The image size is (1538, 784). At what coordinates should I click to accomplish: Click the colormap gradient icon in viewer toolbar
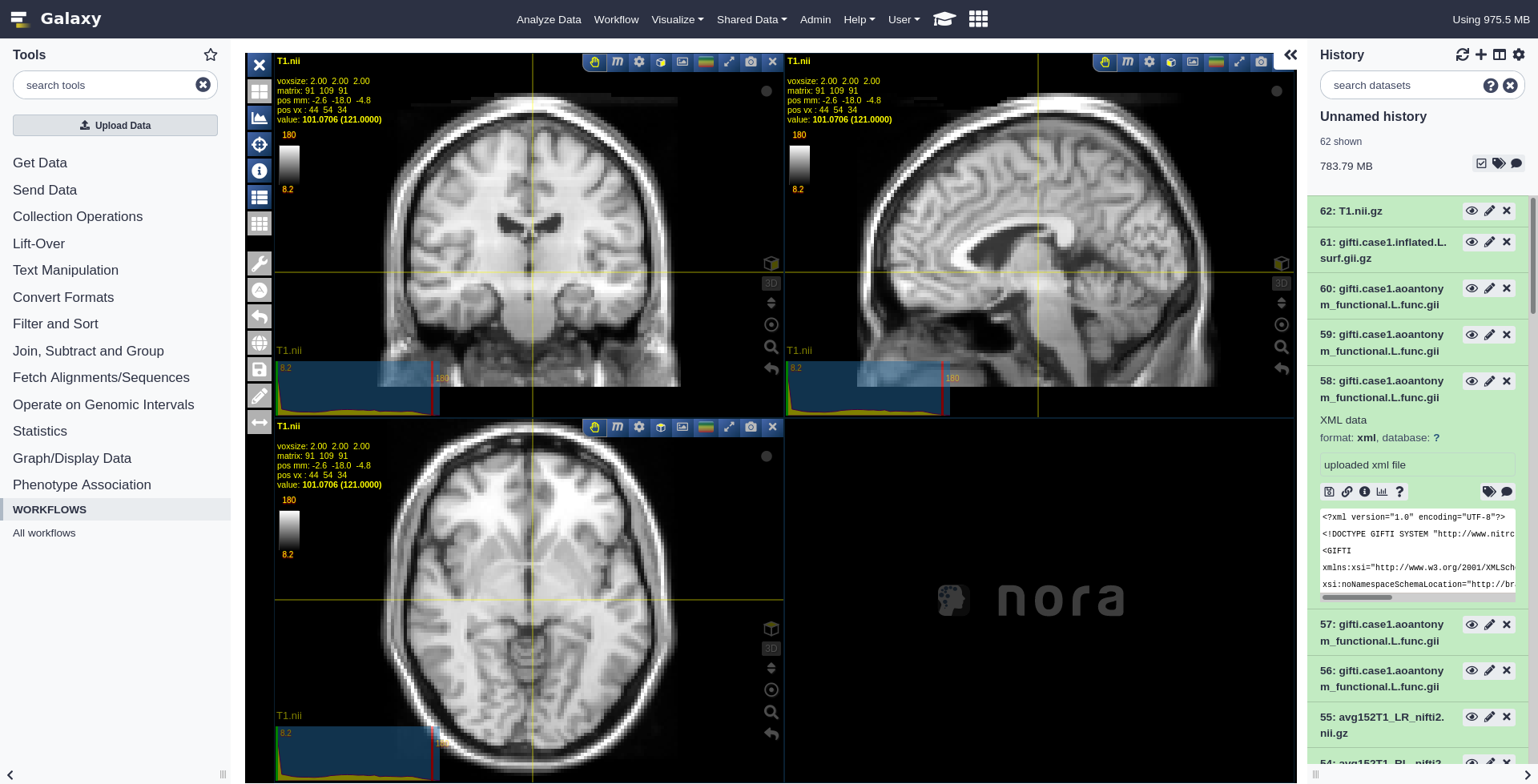[706, 62]
